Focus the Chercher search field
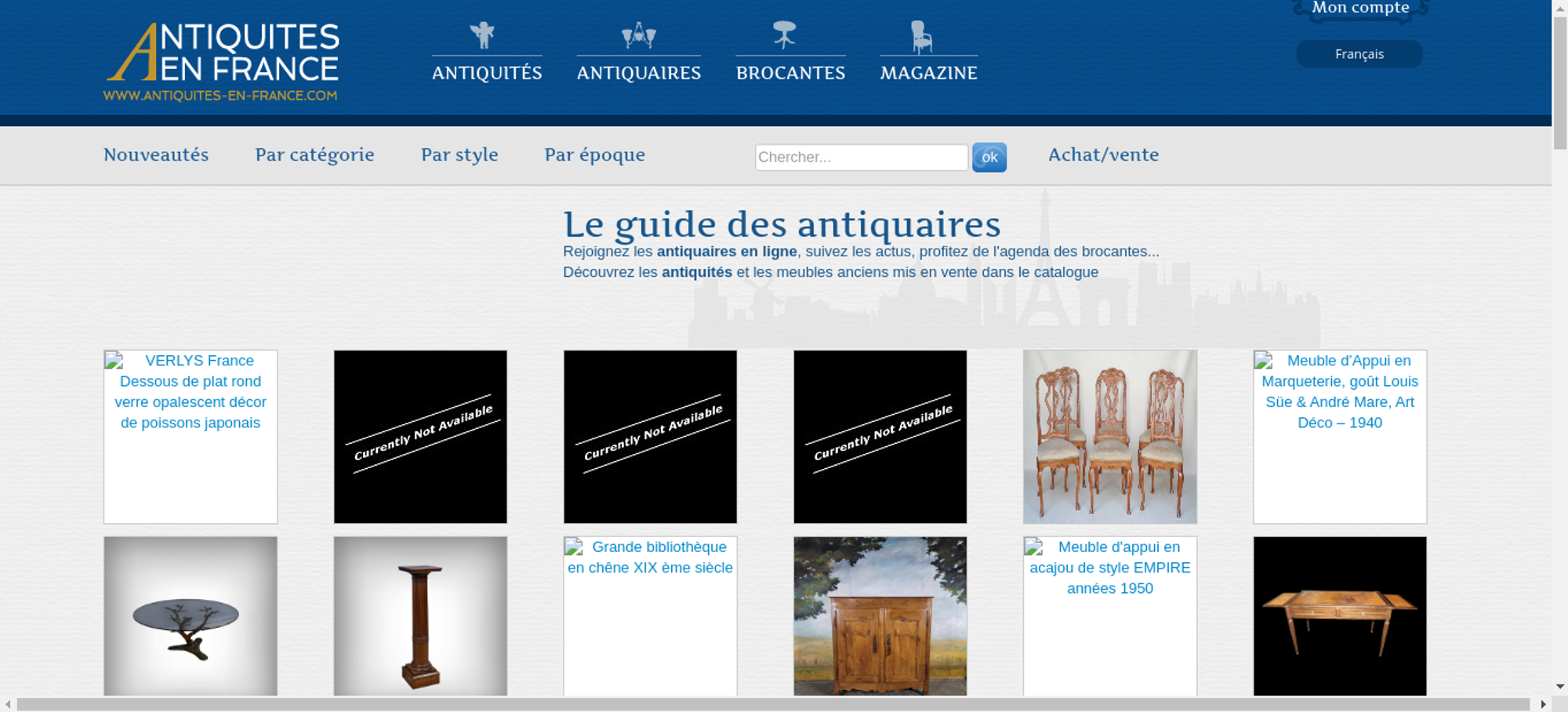The width and height of the screenshot is (1568, 712). (861, 157)
